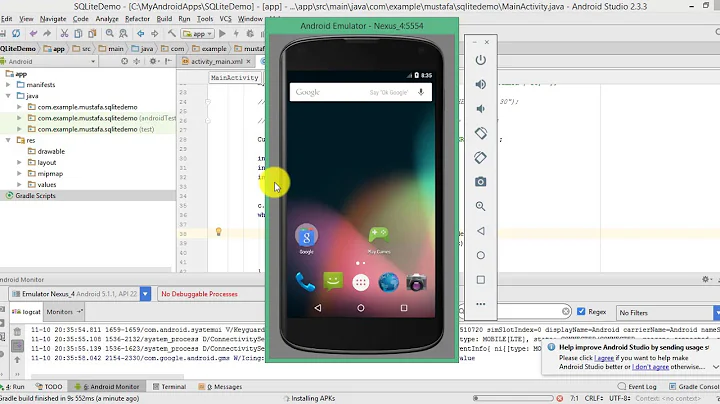Screen dimensions: 720x404
Task: Expand the manifests folder
Action: (x=8, y=84)
